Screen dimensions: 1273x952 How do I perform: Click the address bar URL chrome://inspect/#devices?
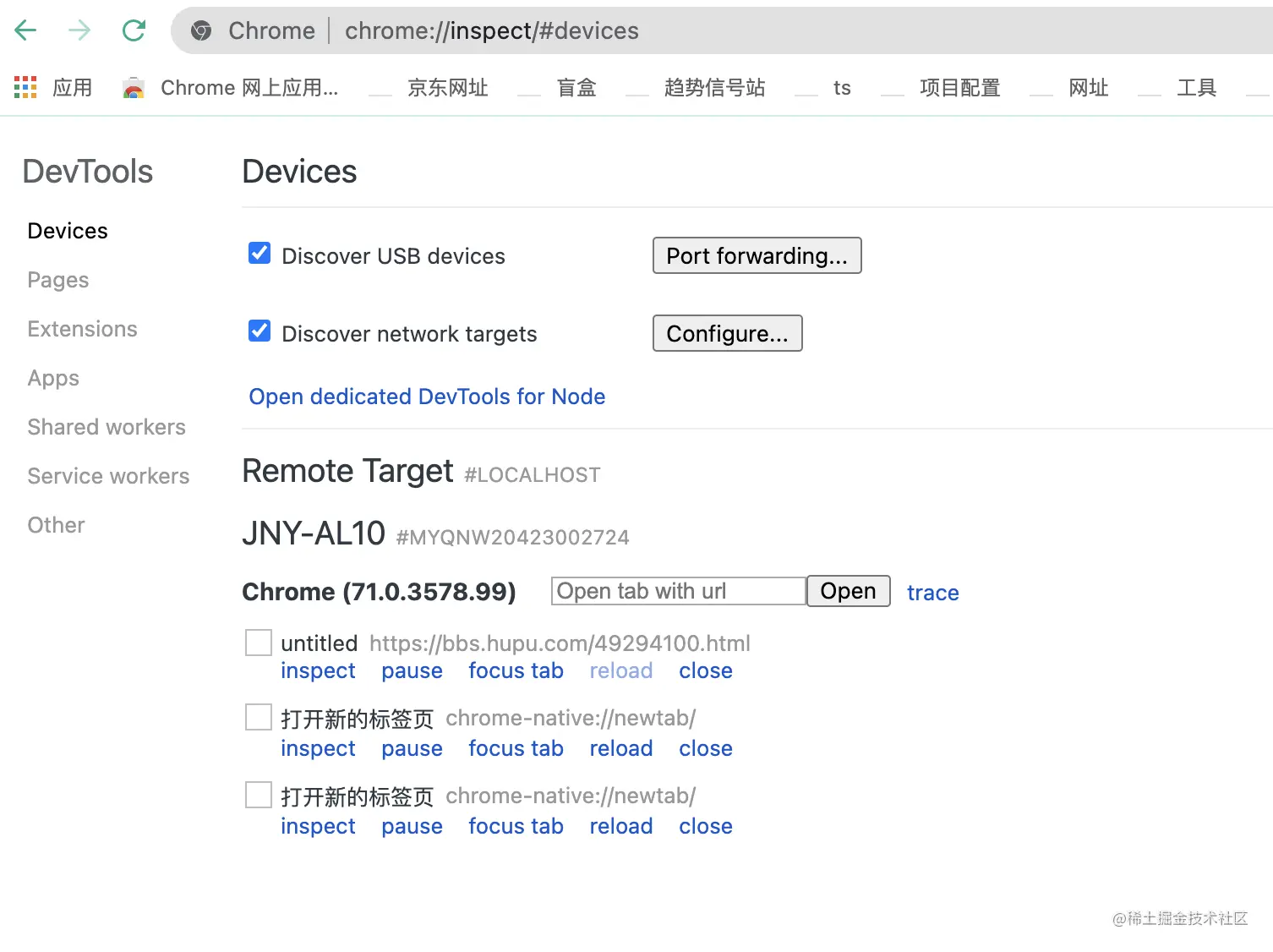(x=492, y=31)
